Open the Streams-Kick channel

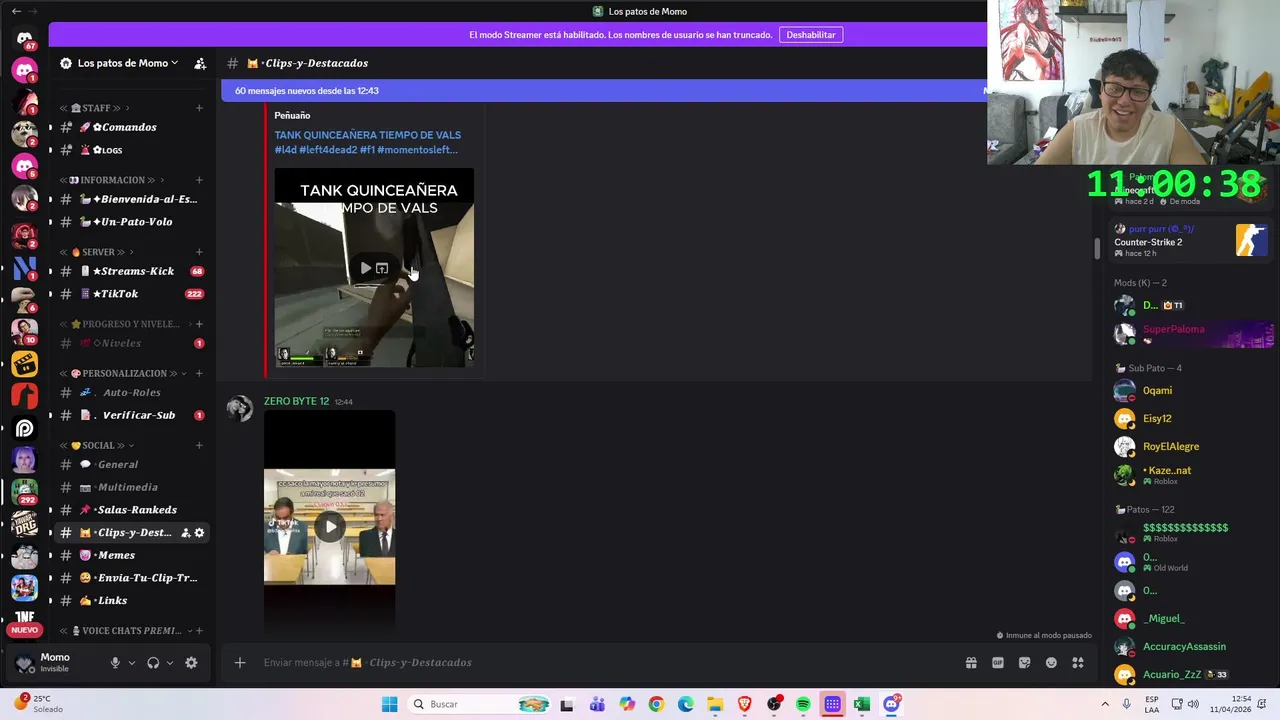131,271
